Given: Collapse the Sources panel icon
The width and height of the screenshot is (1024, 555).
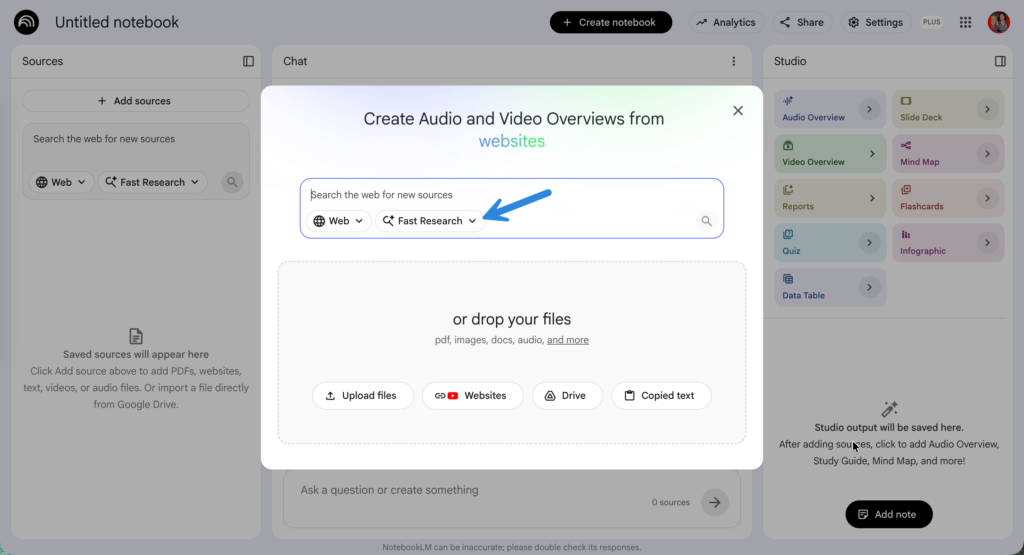Looking at the screenshot, I should click(x=248, y=61).
